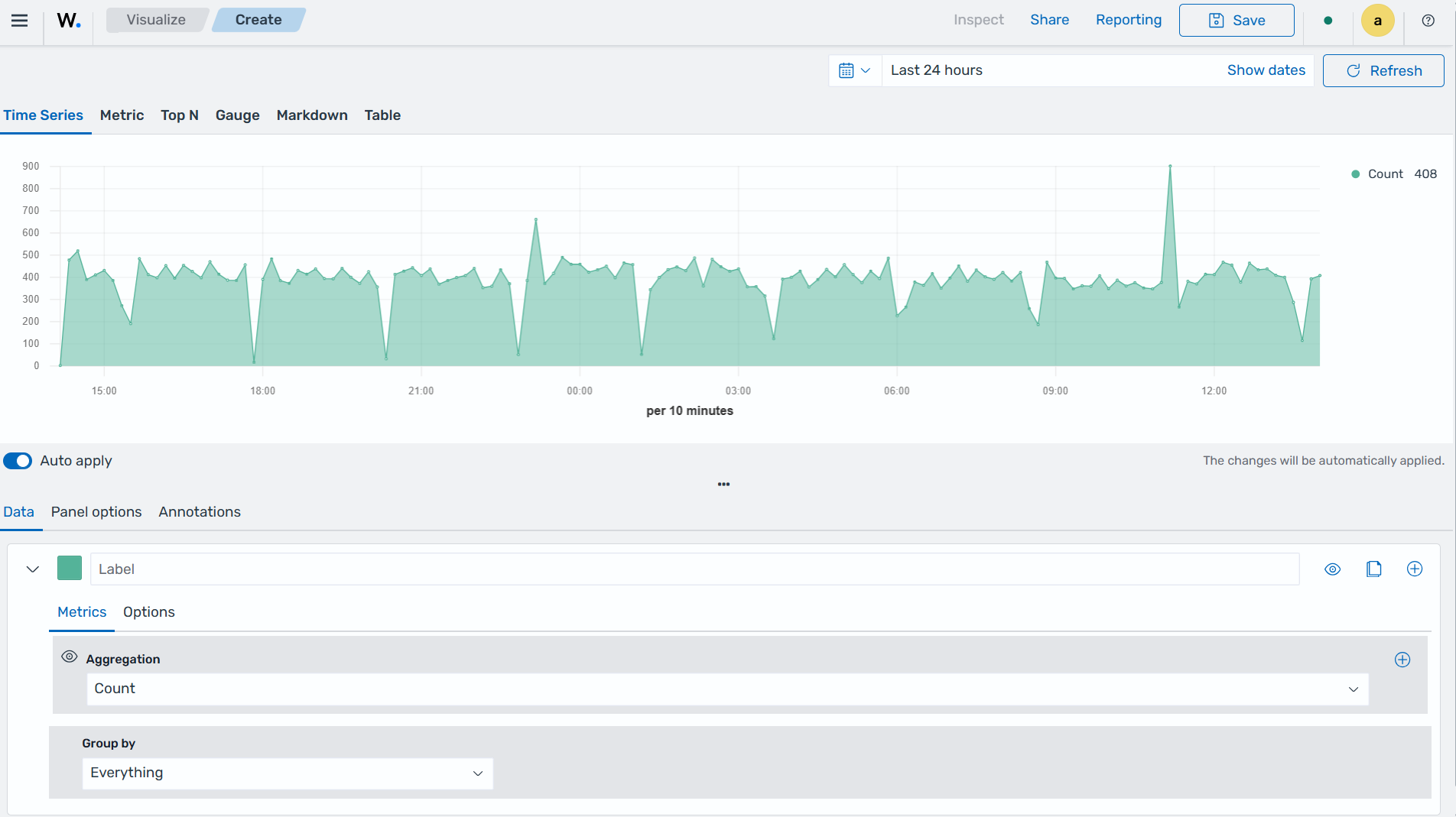Open the calendar quick date menu
The image size is (1456, 817).
pos(855,70)
